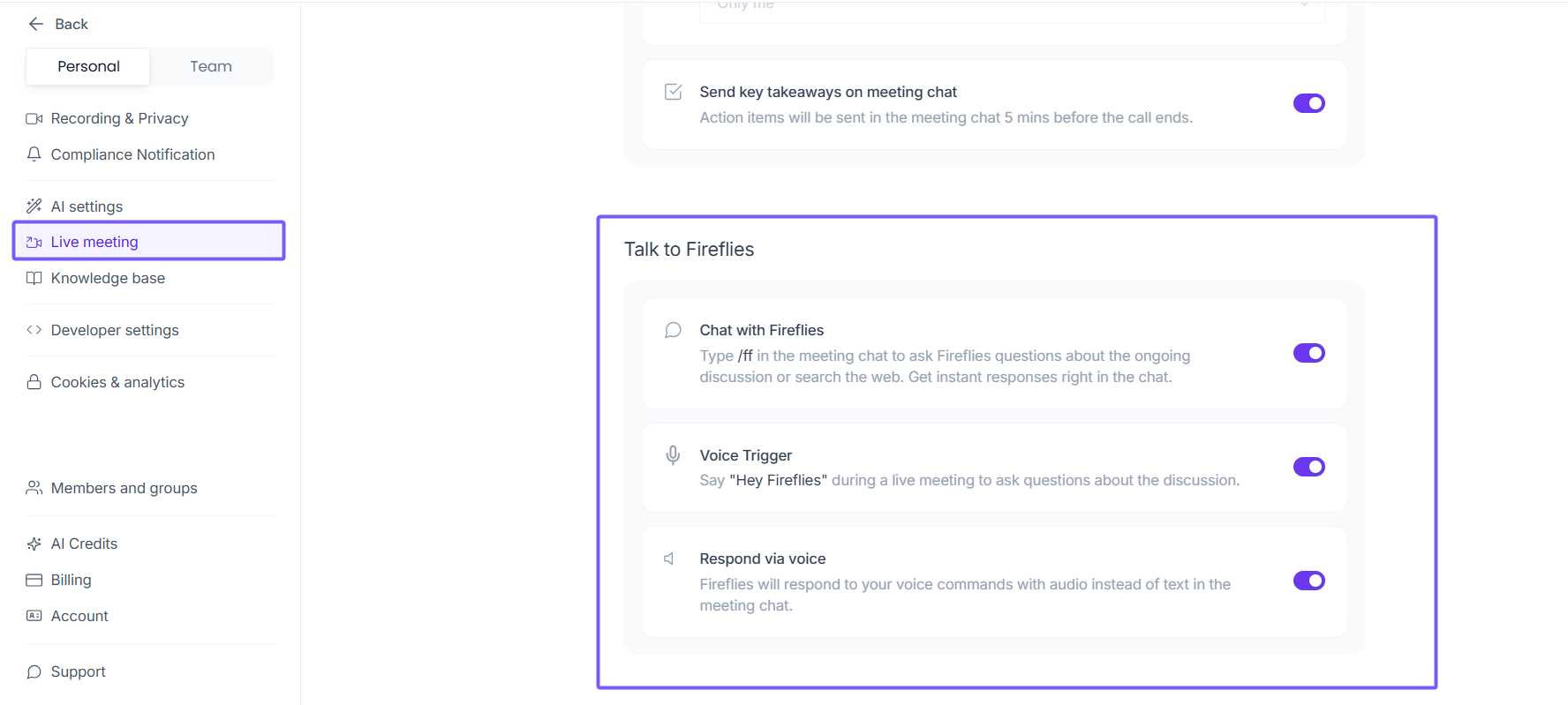Disable Send key takeaways on meeting chat

coord(1308,103)
